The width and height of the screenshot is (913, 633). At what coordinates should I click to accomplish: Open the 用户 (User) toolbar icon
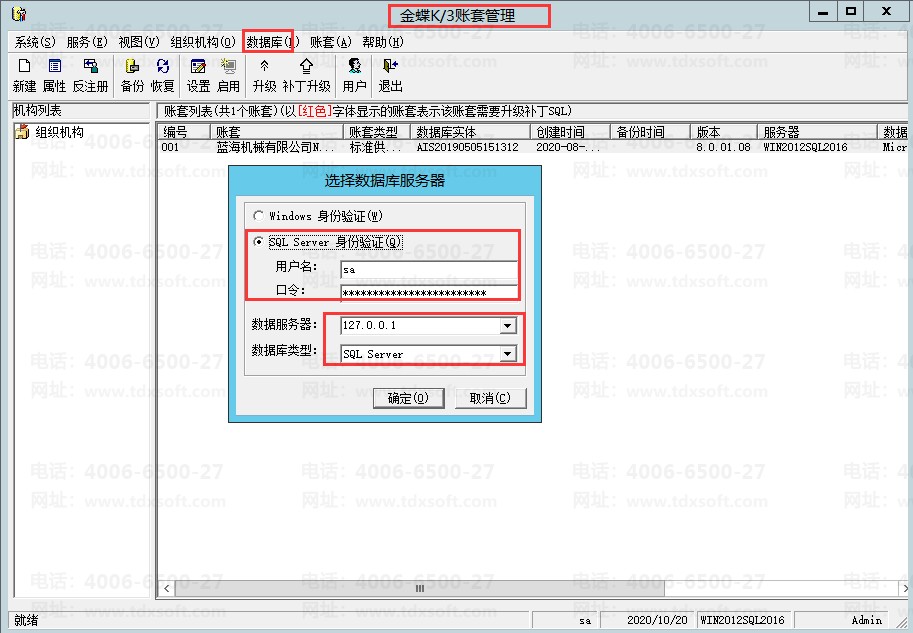point(354,76)
